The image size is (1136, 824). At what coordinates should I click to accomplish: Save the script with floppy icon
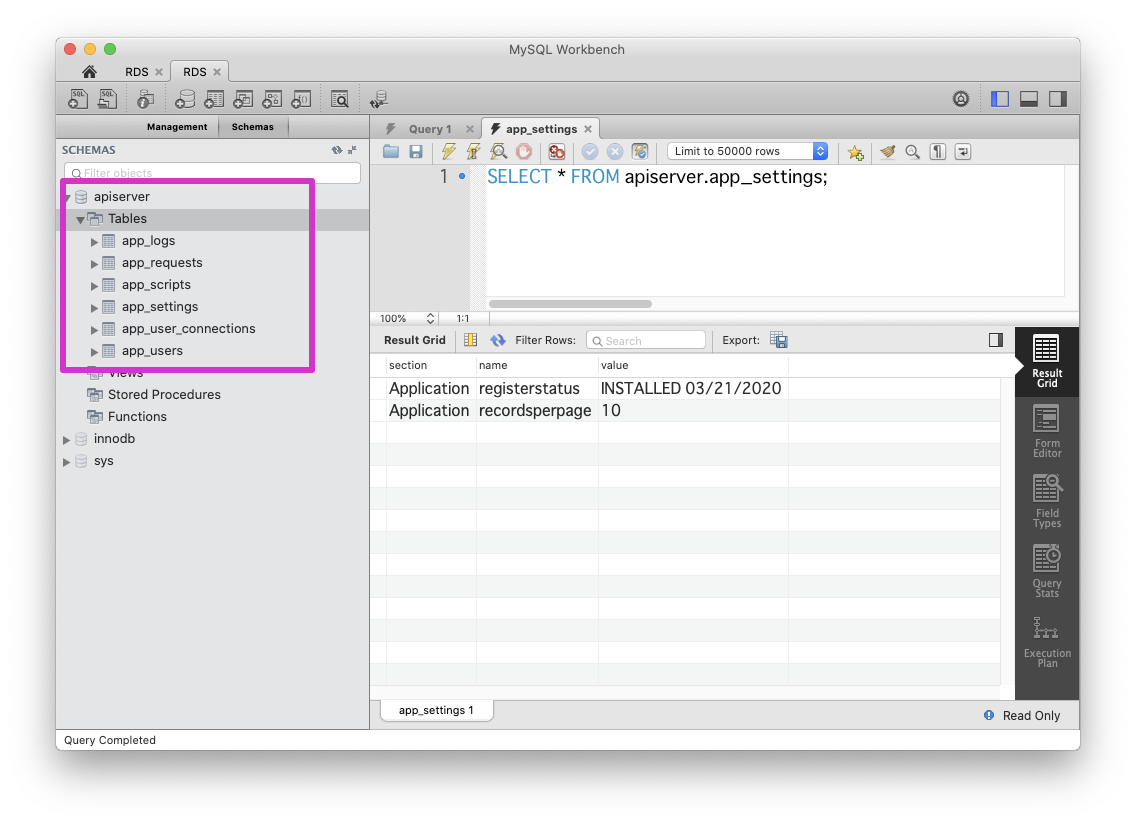tap(416, 151)
